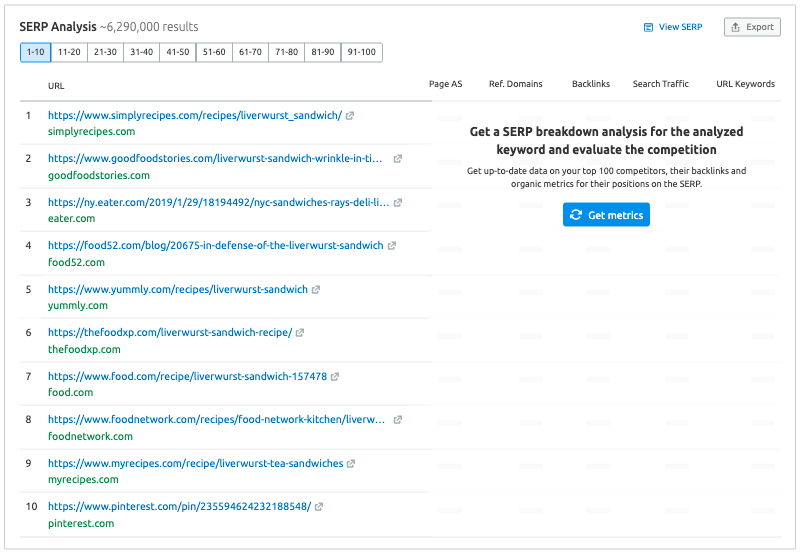
Task: Switch to the 11-20 results tab
Action: (69, 52)
